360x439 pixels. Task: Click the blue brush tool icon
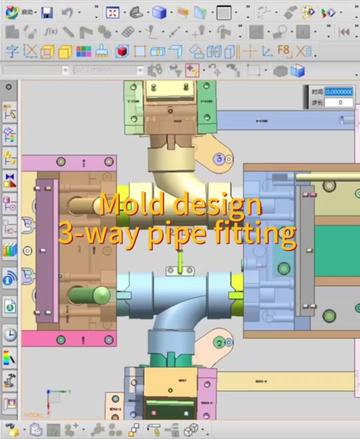102,51
